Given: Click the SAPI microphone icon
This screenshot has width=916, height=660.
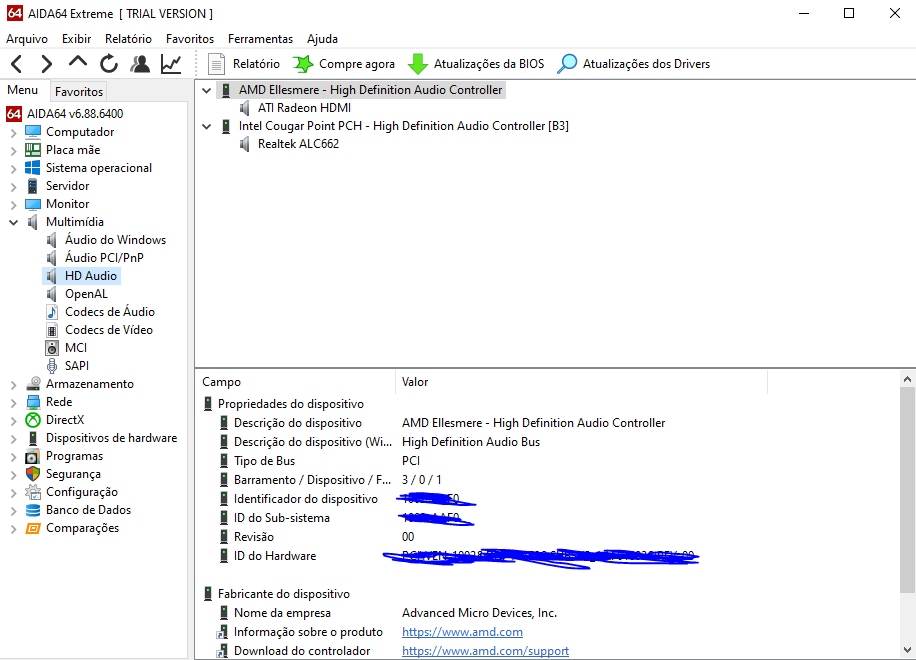Looking at the screenshot, I should tap(52, 366).
